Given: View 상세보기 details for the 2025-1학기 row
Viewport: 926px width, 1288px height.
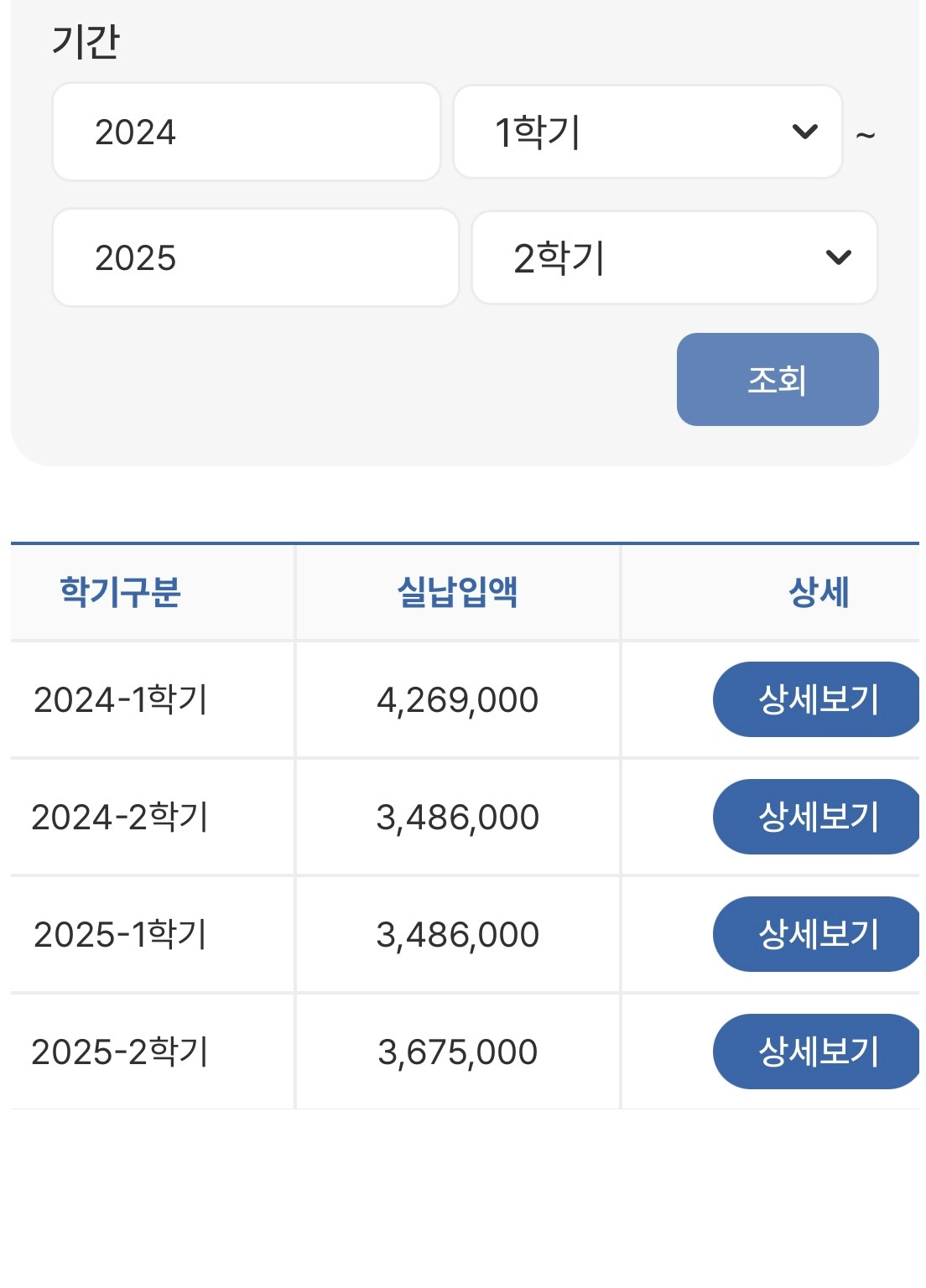Looking at the screenshot, I should coord(818,934).
